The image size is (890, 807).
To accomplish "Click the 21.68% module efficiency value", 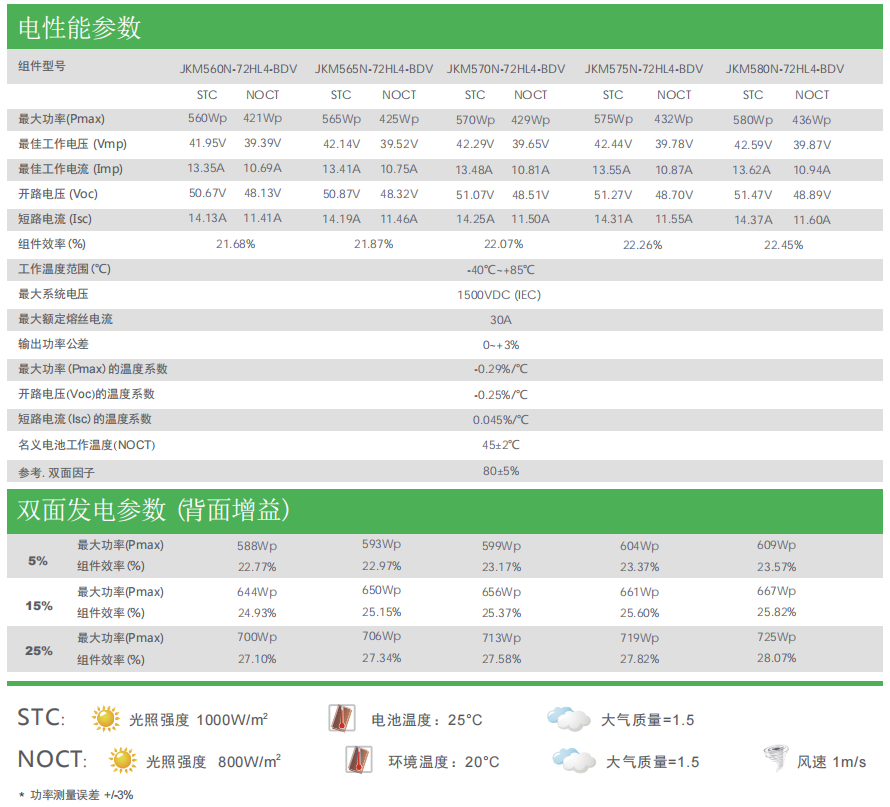I will coord(236,245).
